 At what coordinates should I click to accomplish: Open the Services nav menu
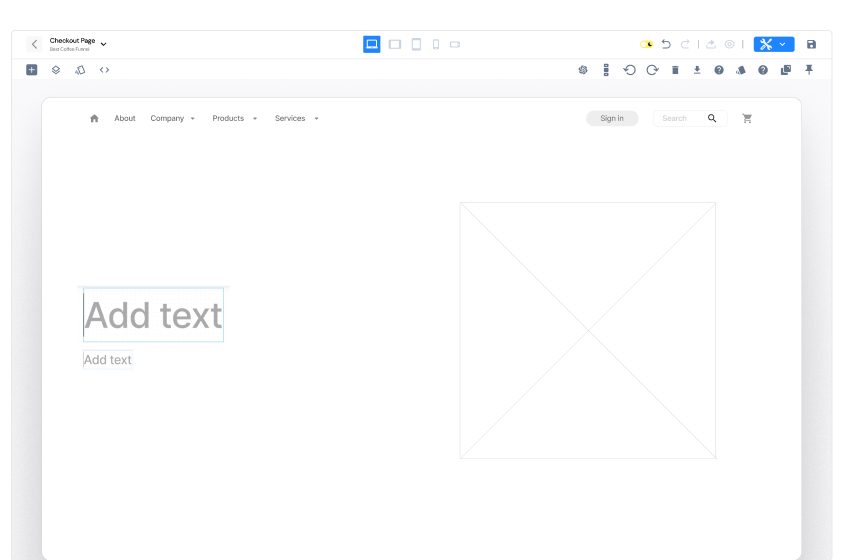(x=290, y=118)
